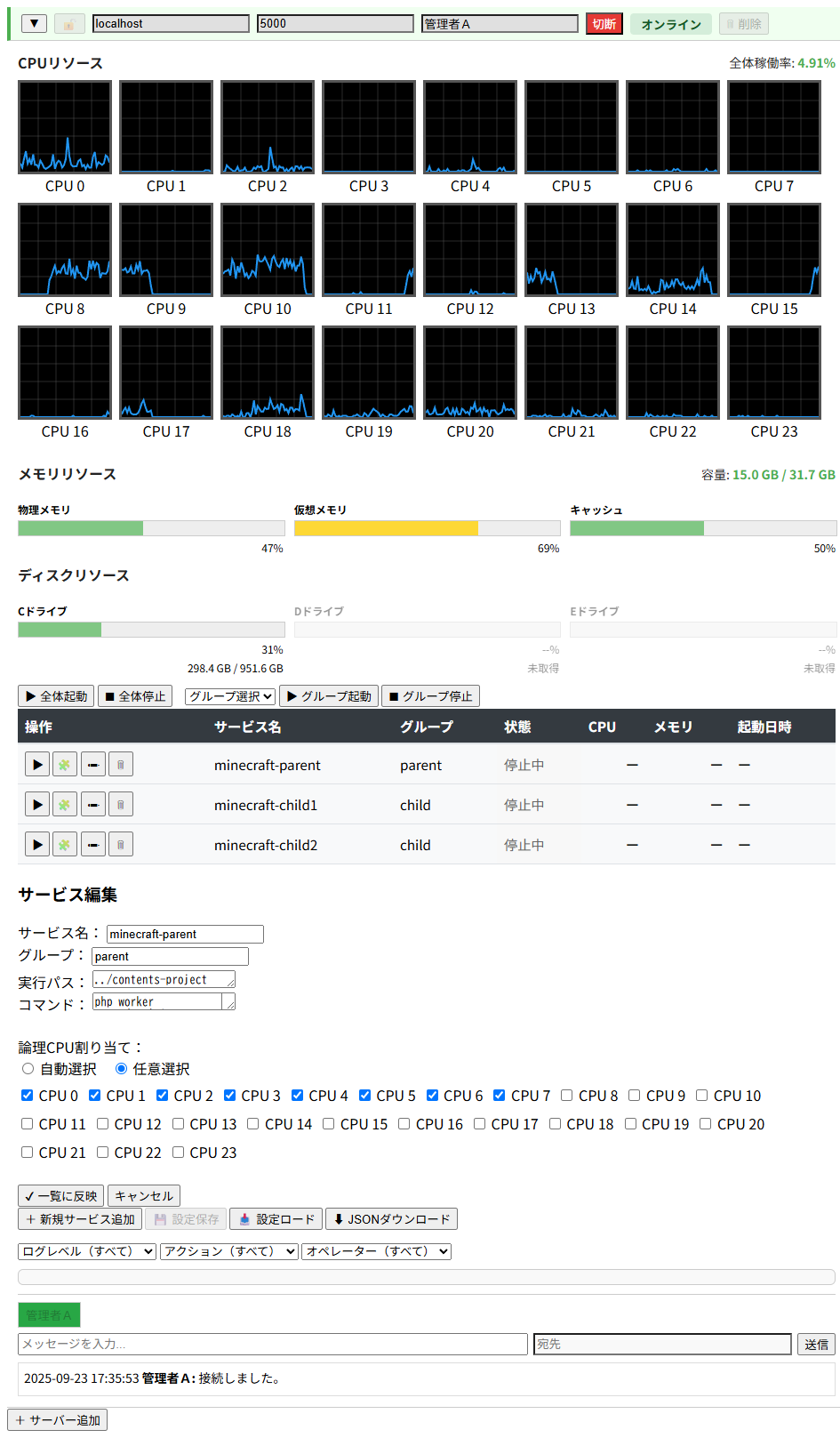The width and height of the screenshot is (840, 1438).
Task: Open the CPU 13 usage graph
Action: click(x=572, y=250)
